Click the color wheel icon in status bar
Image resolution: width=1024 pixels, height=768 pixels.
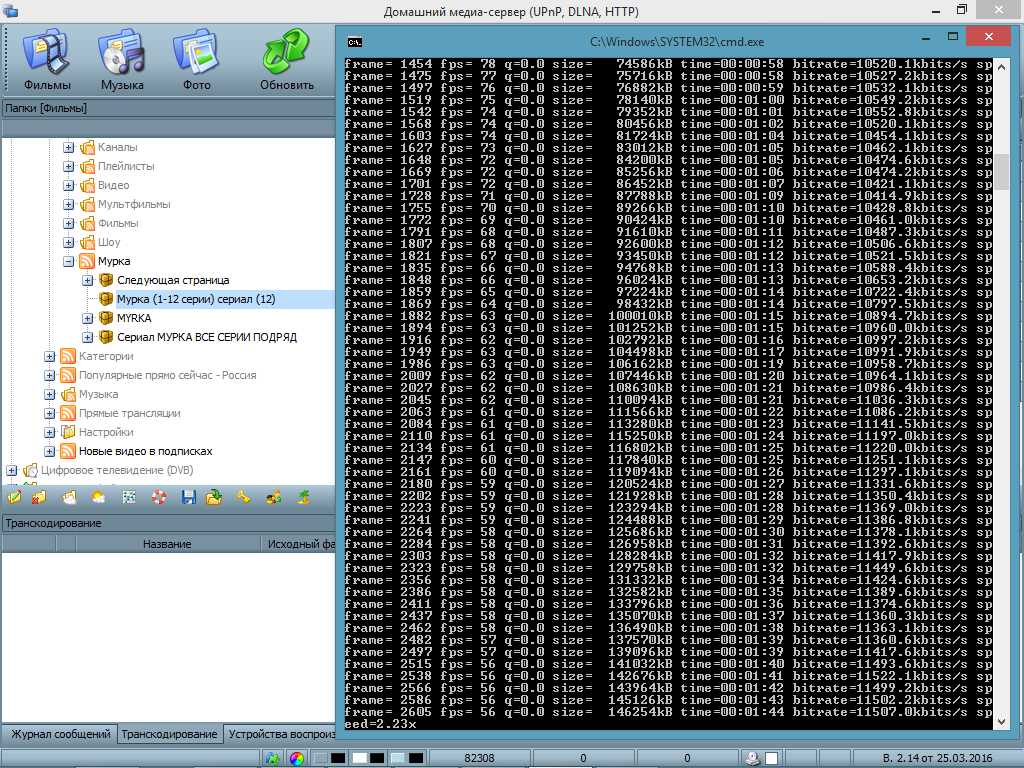[296, 758]
